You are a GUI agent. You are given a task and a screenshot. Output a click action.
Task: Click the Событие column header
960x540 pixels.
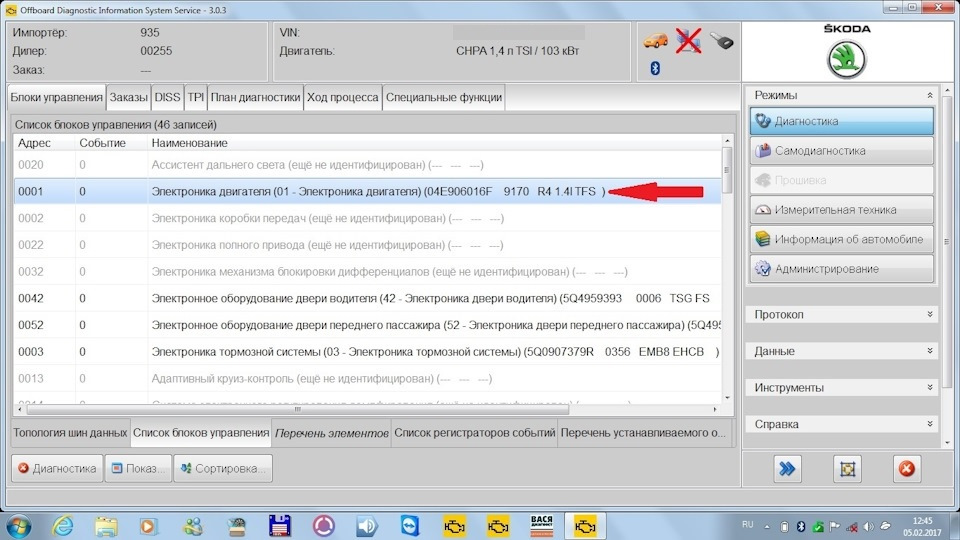(111, 143)
